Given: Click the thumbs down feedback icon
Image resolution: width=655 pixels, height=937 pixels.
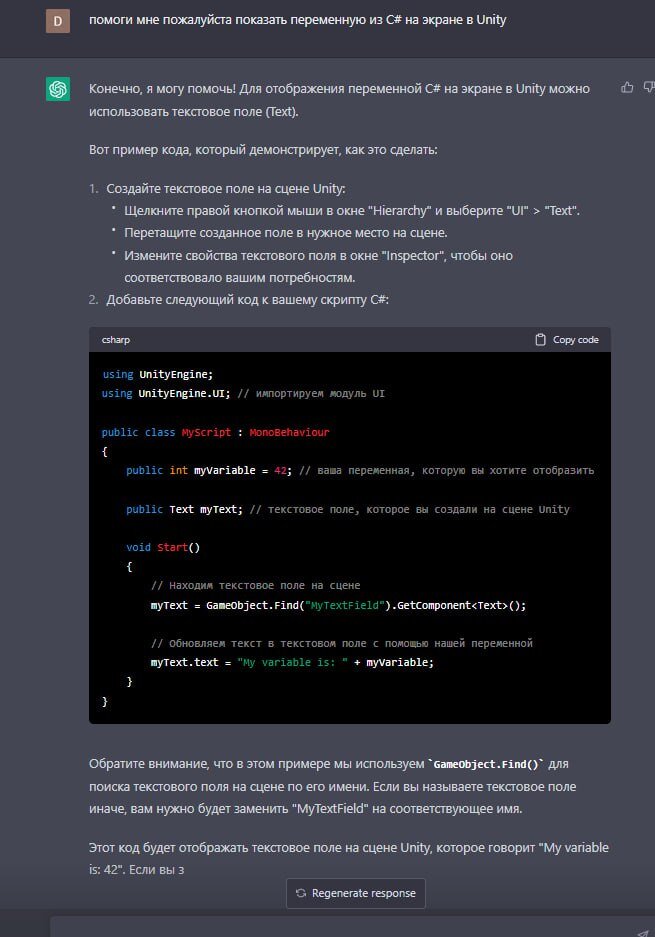Looking at the screenshot, I should [x=649, y=88].
